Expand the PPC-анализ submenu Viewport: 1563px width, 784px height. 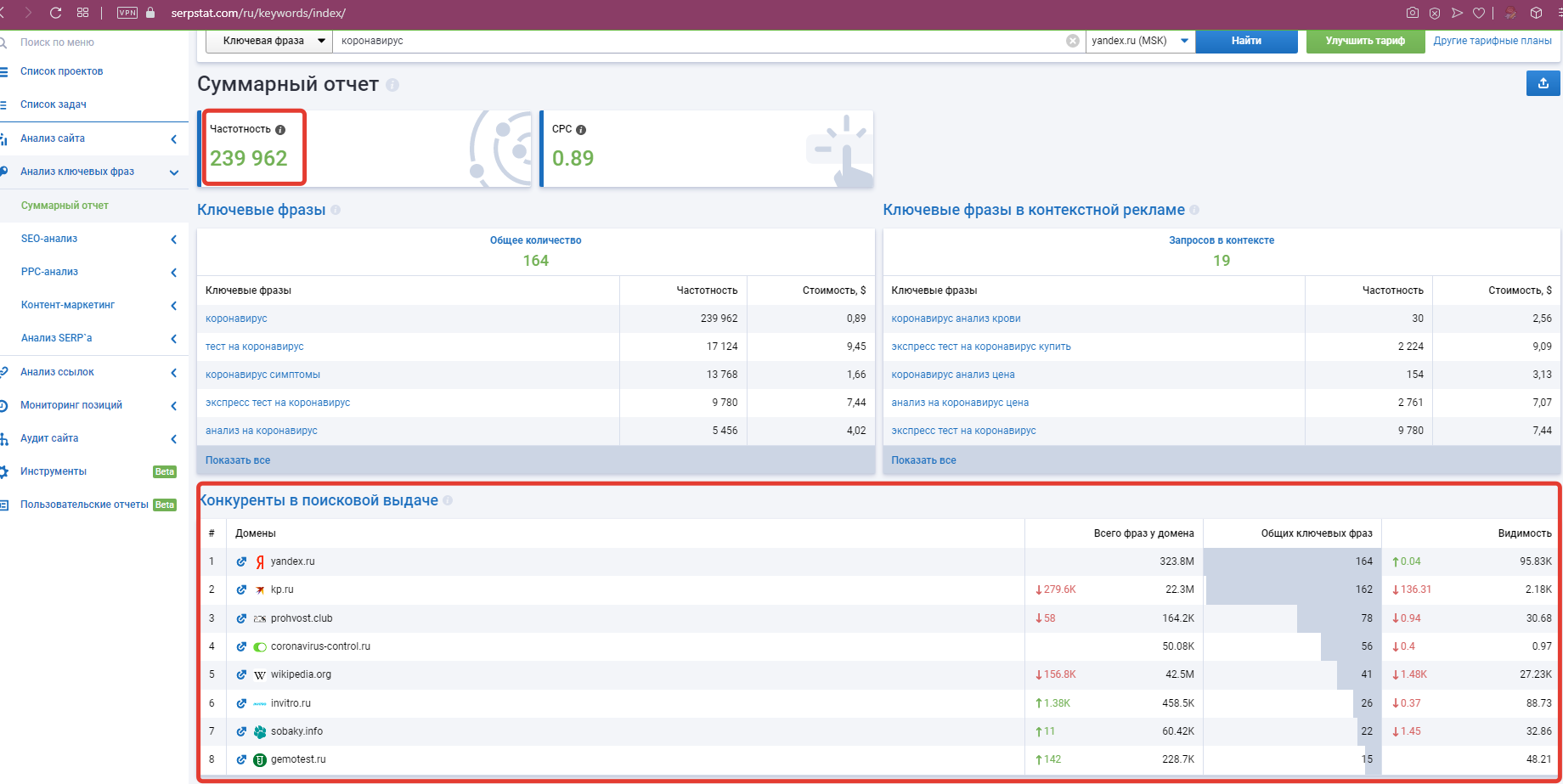coord(173,273)
